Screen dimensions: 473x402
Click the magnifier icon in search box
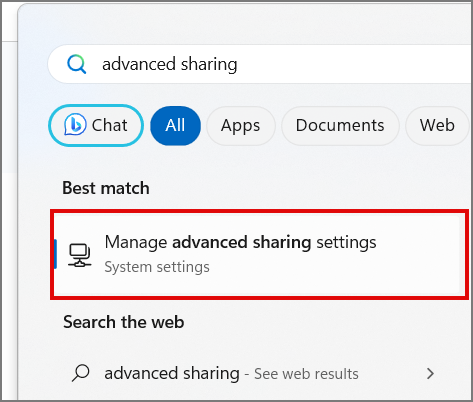pos(77,64)
